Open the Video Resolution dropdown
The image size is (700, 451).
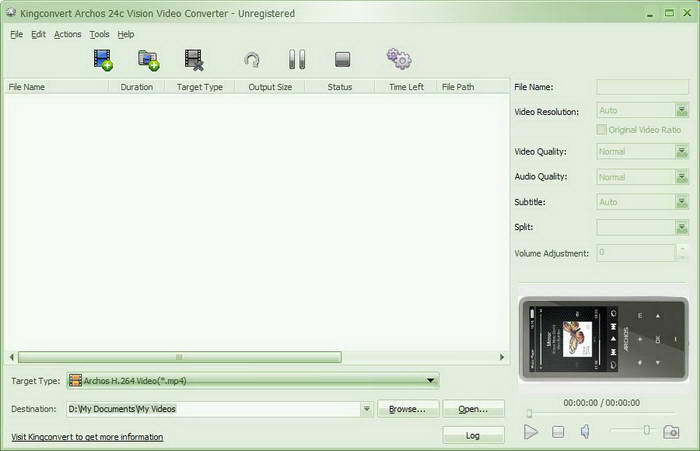click(682, 112)
